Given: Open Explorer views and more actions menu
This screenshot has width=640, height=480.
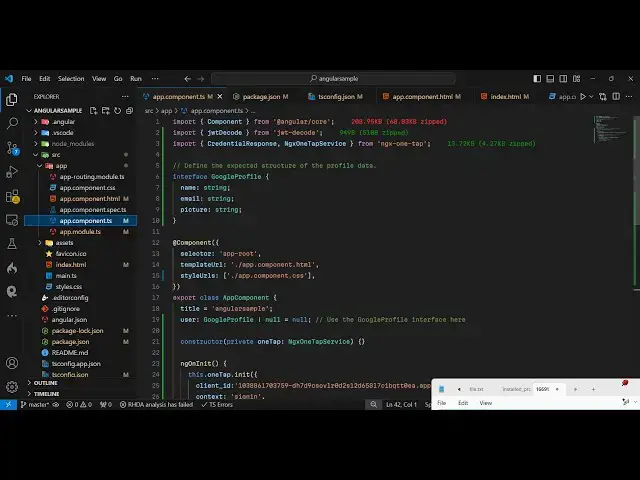Looking at the screenshot, I should coord(125,97).
